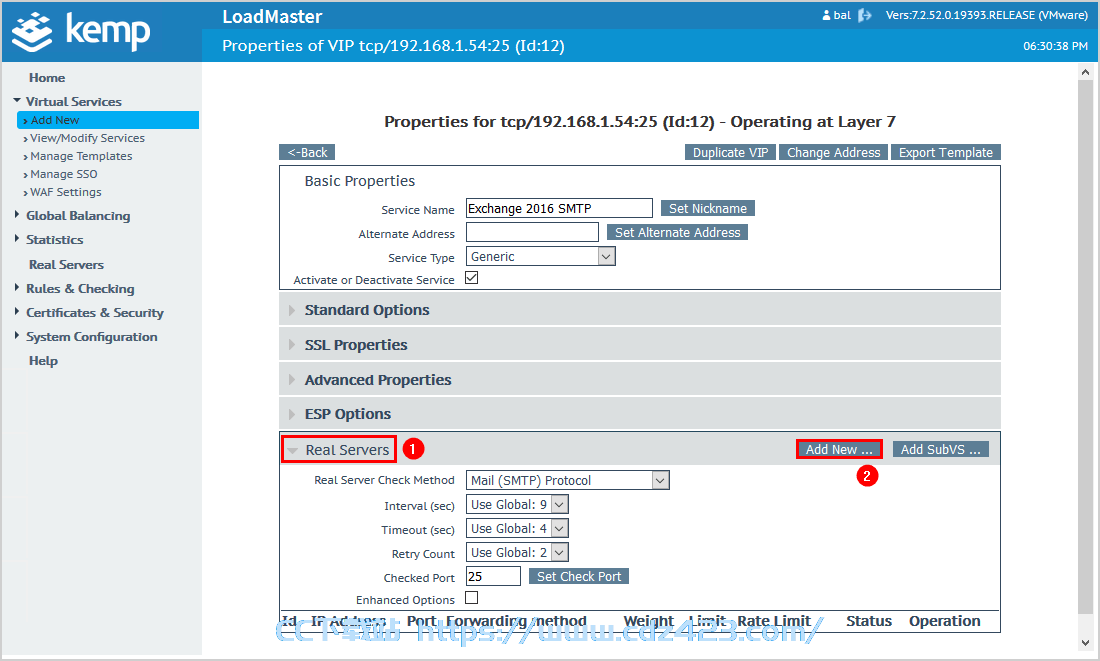Image resolution: width=1100 pixels, height=661 pixels.
Task: Click the Status column header
Action: pos(868,621)
